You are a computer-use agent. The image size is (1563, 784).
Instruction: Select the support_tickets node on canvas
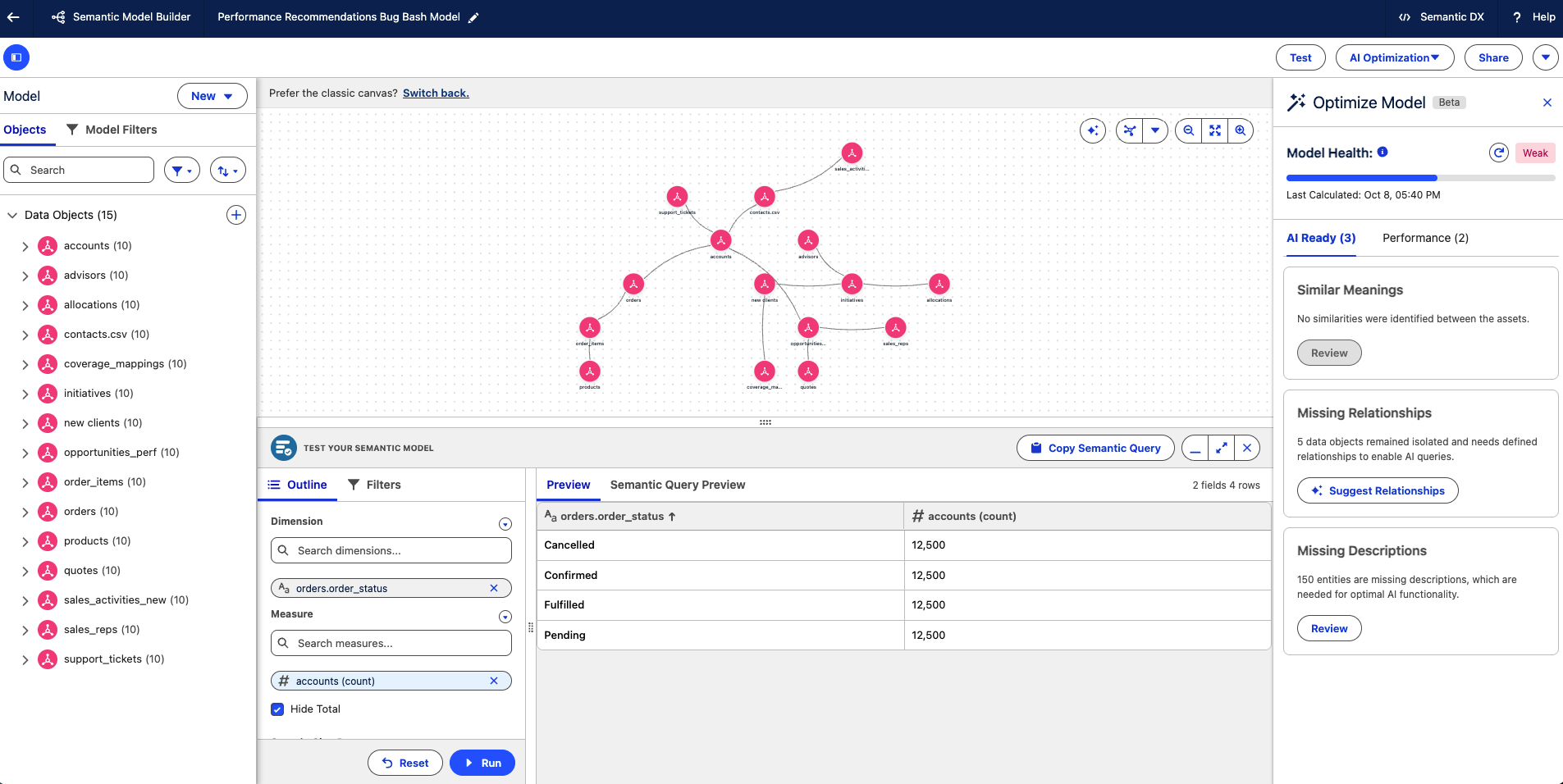click(x=677, y=197)
